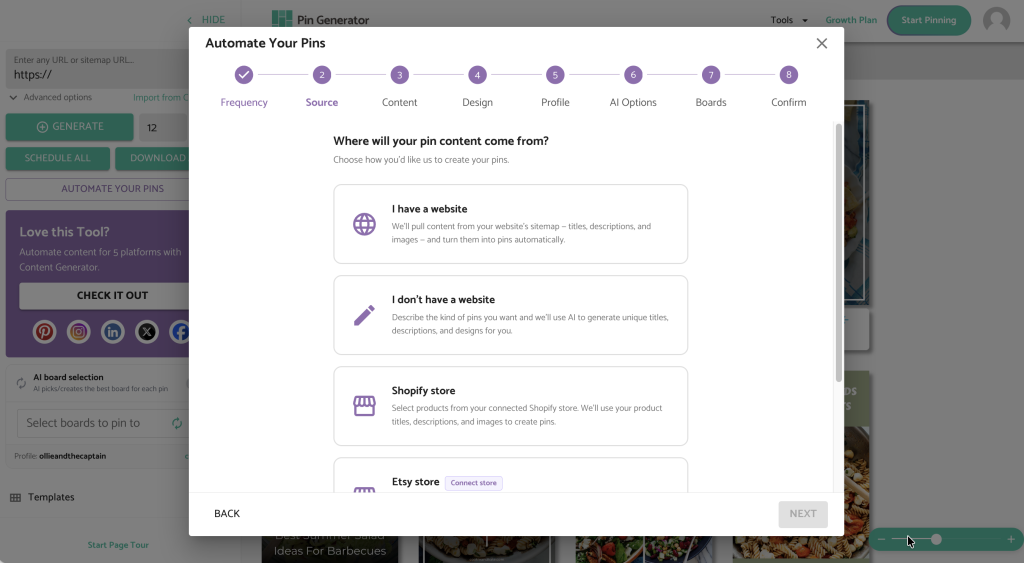Expand Advanced options

point(51,97)
